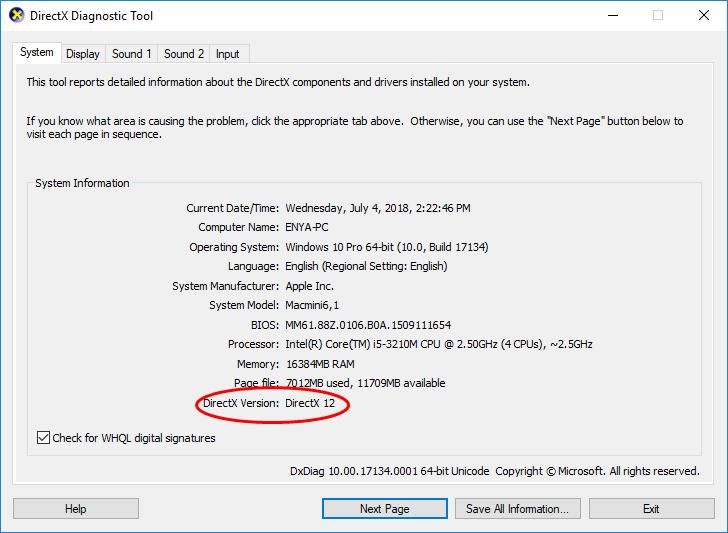
Task: Minimize the DirectX Diagnostic Tool window
Action: click(611, 16)
